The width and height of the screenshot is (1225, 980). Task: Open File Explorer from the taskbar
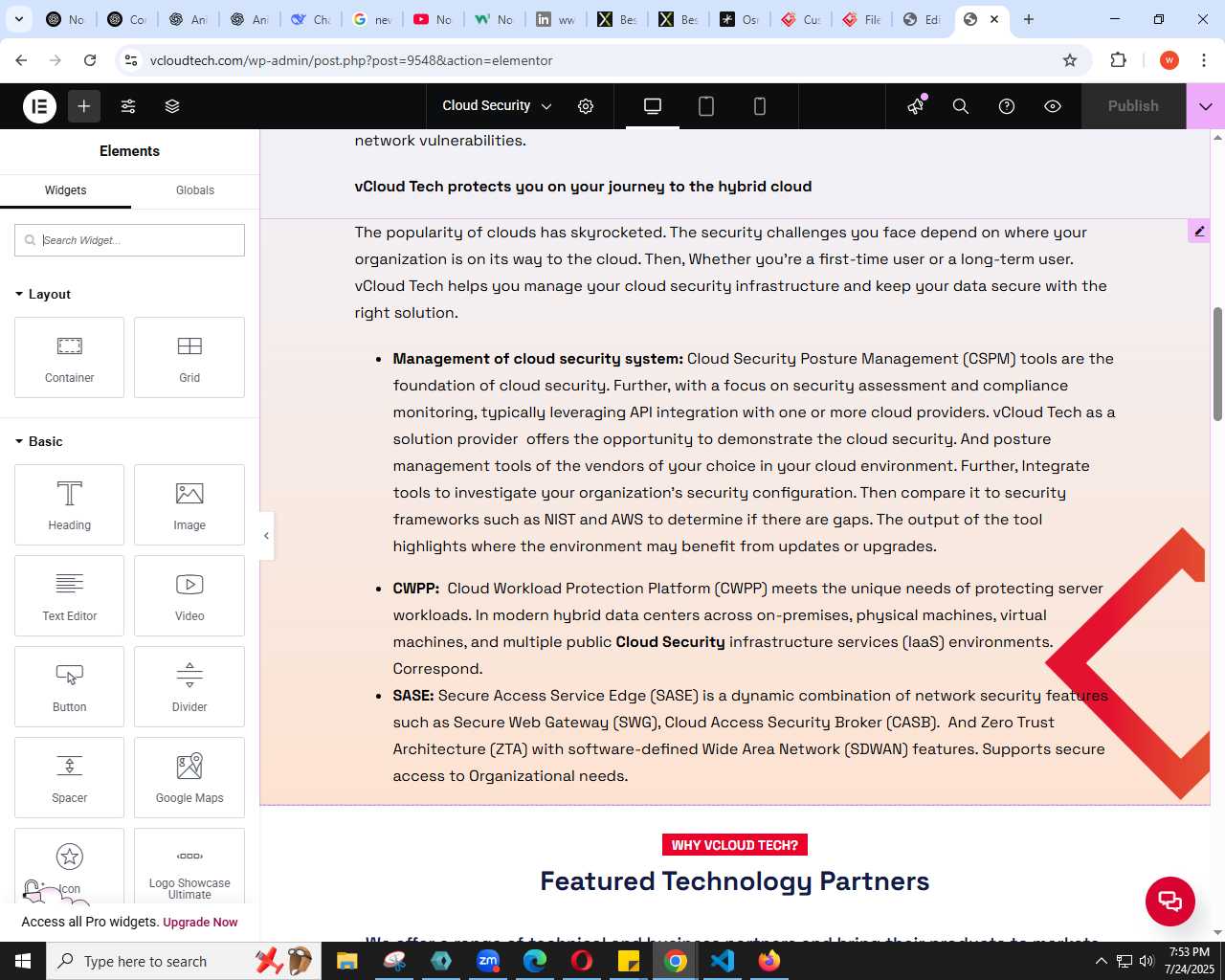(346, 961)
